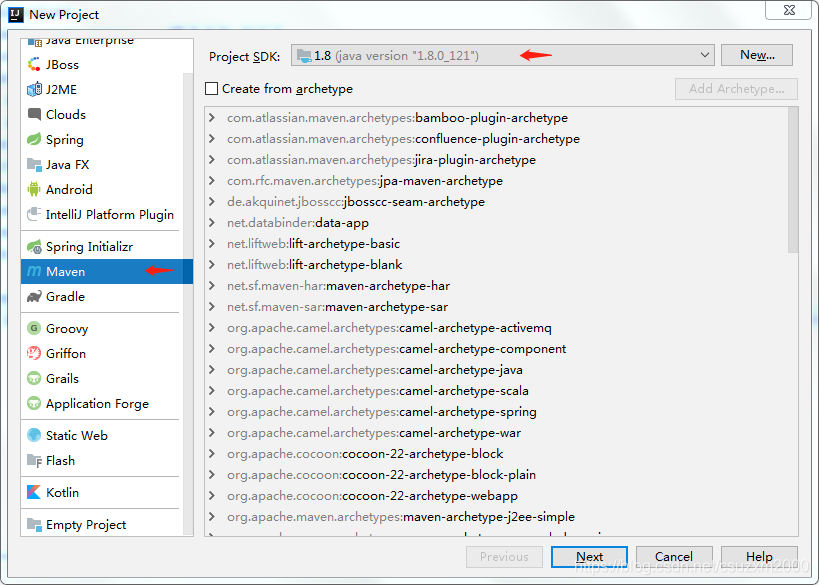Select camel-archetype-war row
Image resolution: width=819 pixels, height=585 pixels.
point(496,432)
